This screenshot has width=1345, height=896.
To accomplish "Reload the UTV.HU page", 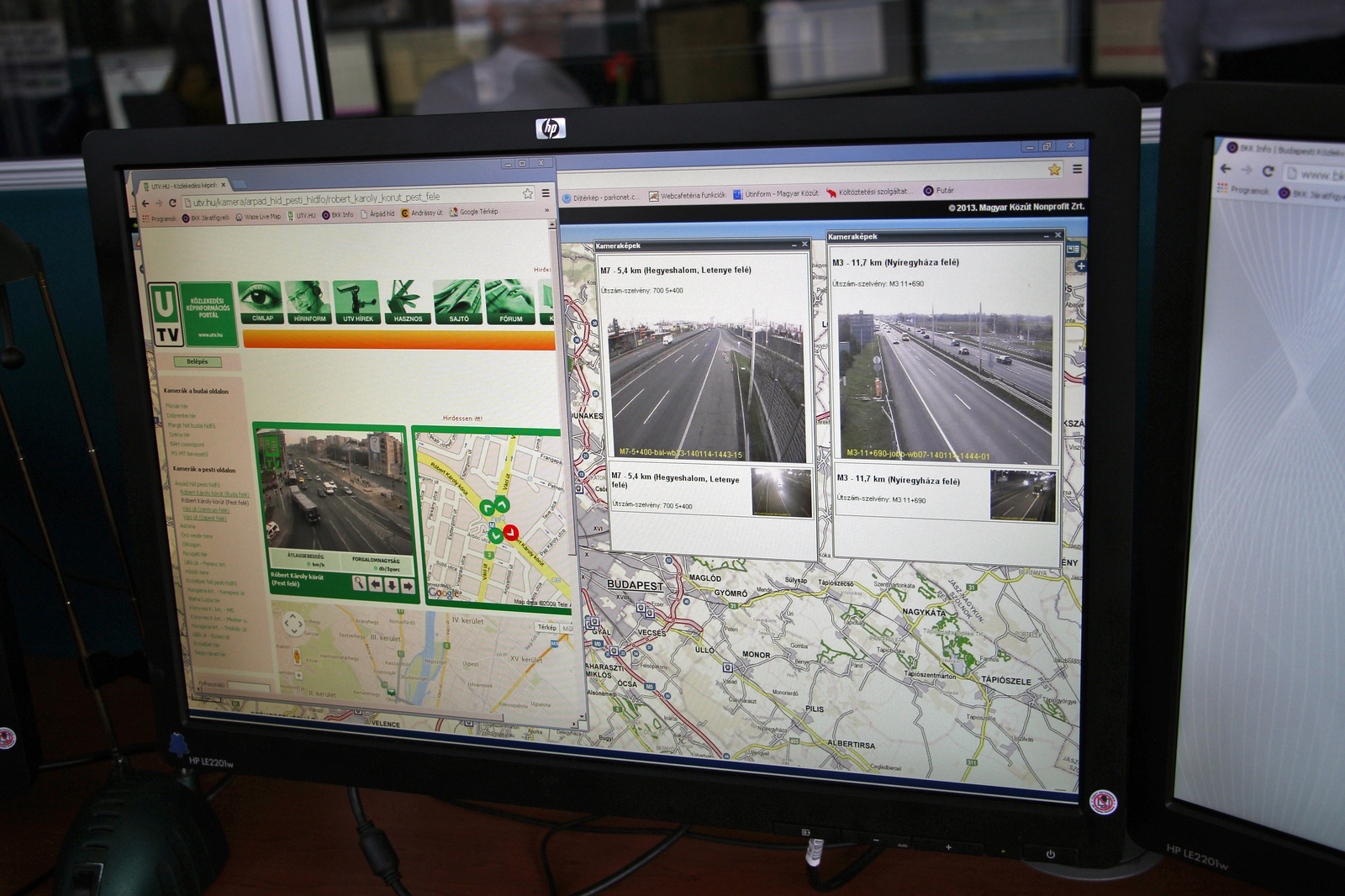I will pyautogui.click(x=172, y=203).
